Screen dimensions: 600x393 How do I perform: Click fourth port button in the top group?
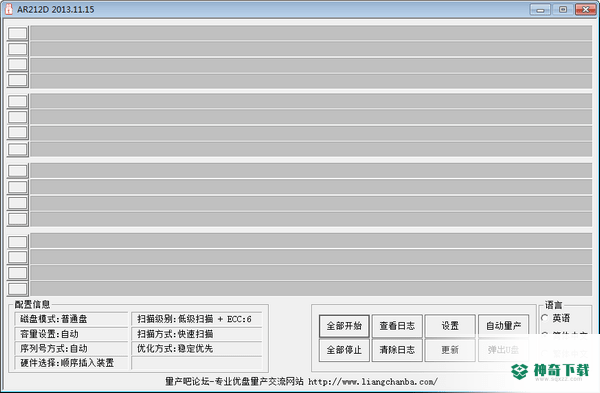(18, 80)
